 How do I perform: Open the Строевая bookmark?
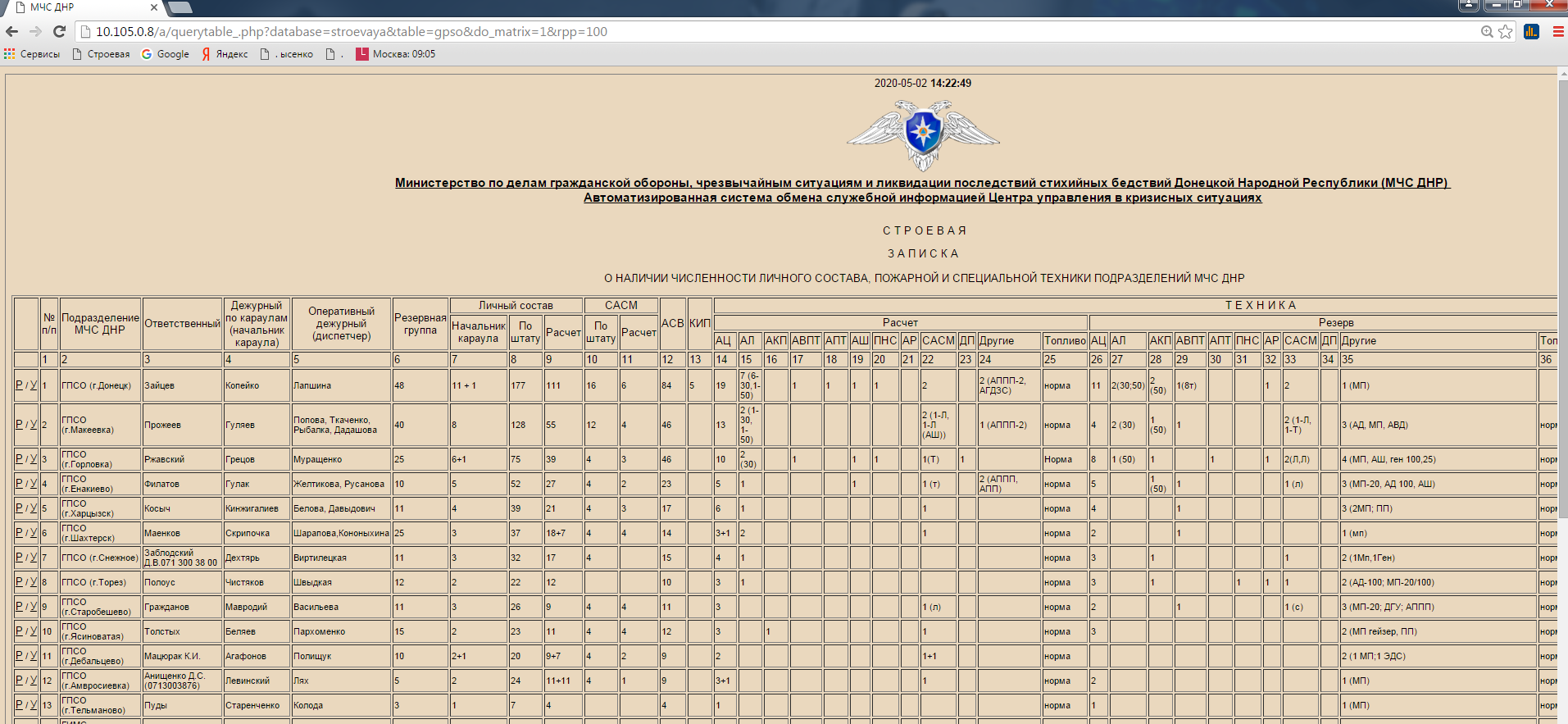point(102,54)
